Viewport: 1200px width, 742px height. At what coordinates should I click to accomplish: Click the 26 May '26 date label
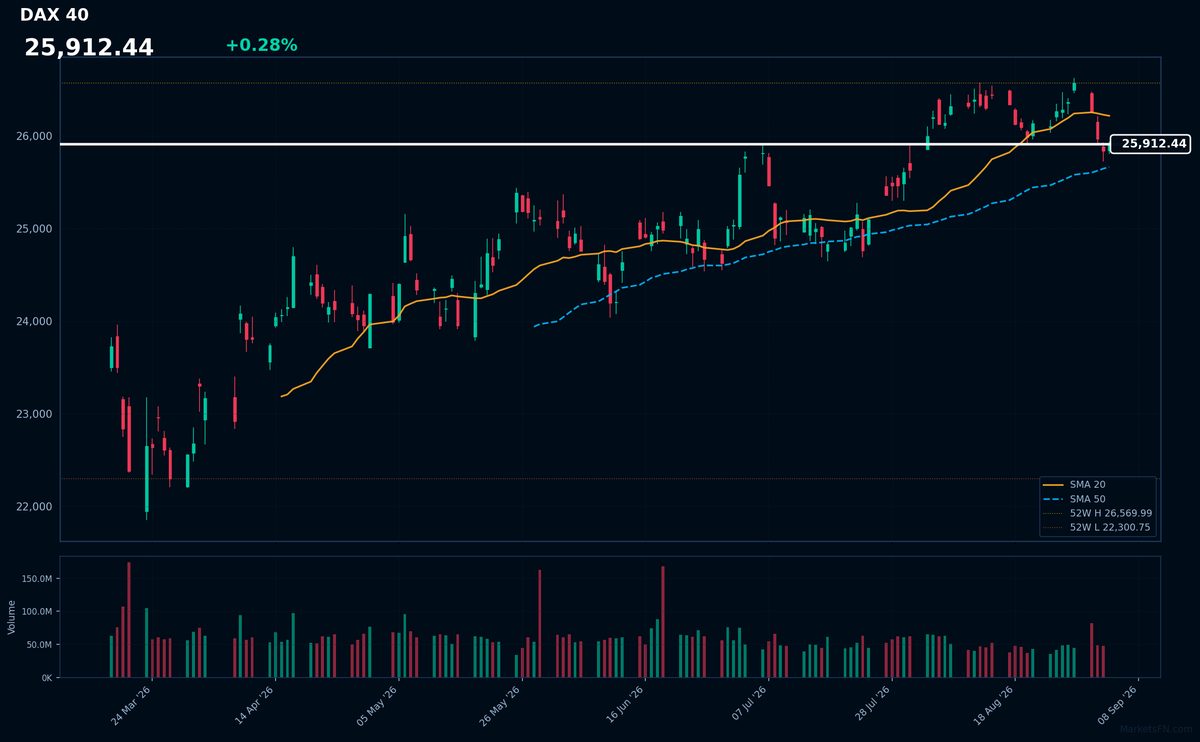pos(500,706)
